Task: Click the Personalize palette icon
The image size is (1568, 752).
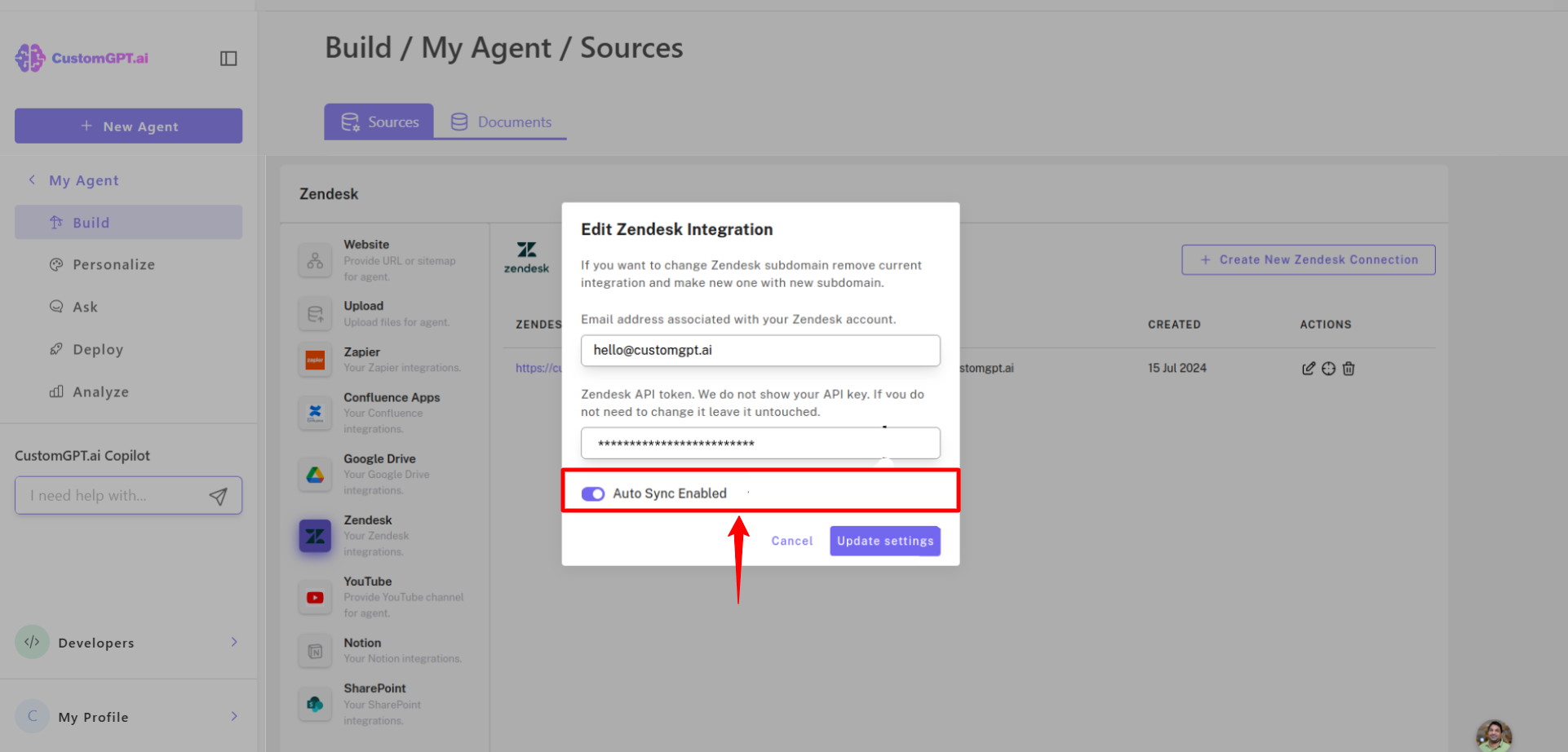Action: pos(56,264)
